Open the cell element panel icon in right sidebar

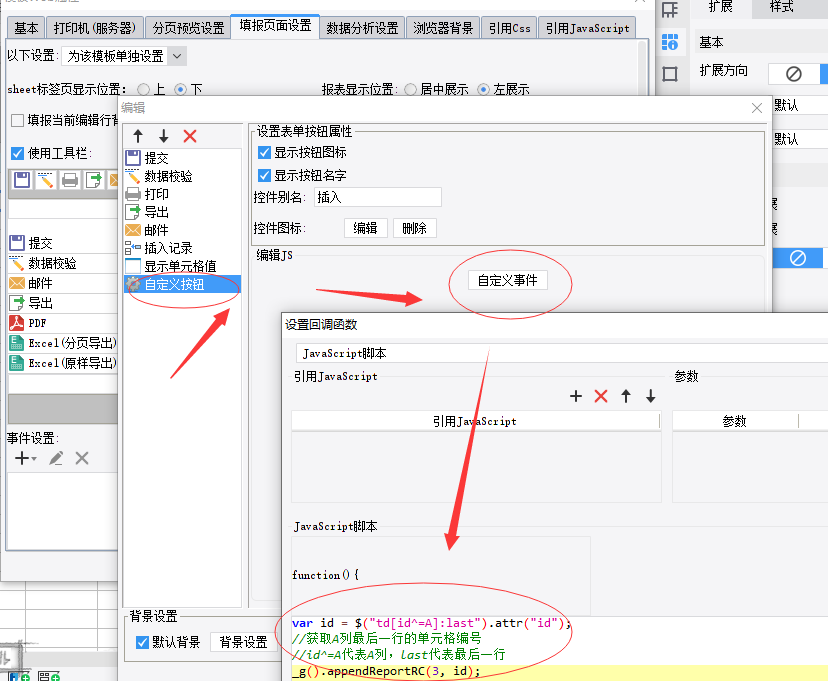670,42
